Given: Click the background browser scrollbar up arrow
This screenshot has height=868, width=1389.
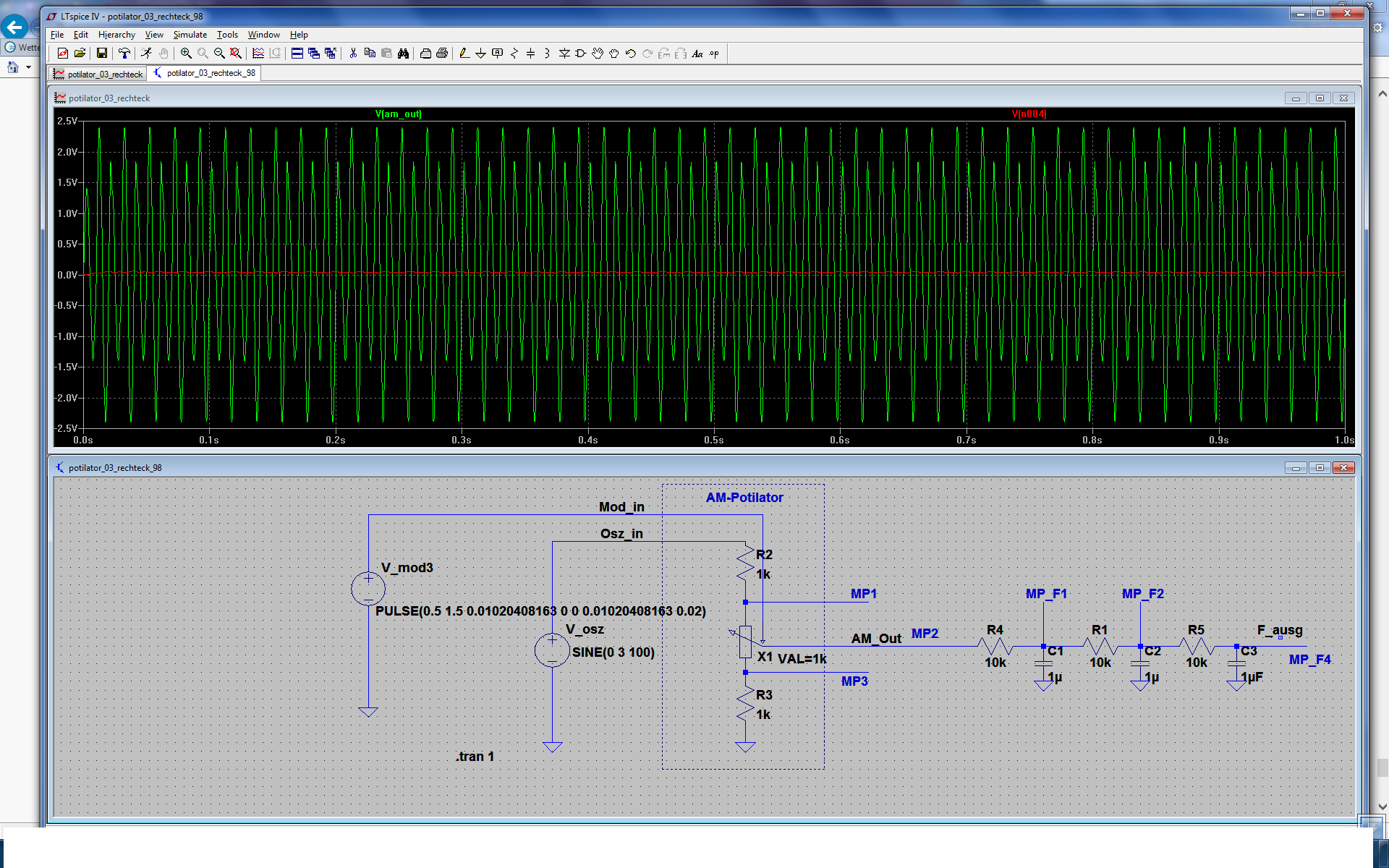Looking at the screenshot, I should point(1382,94).
